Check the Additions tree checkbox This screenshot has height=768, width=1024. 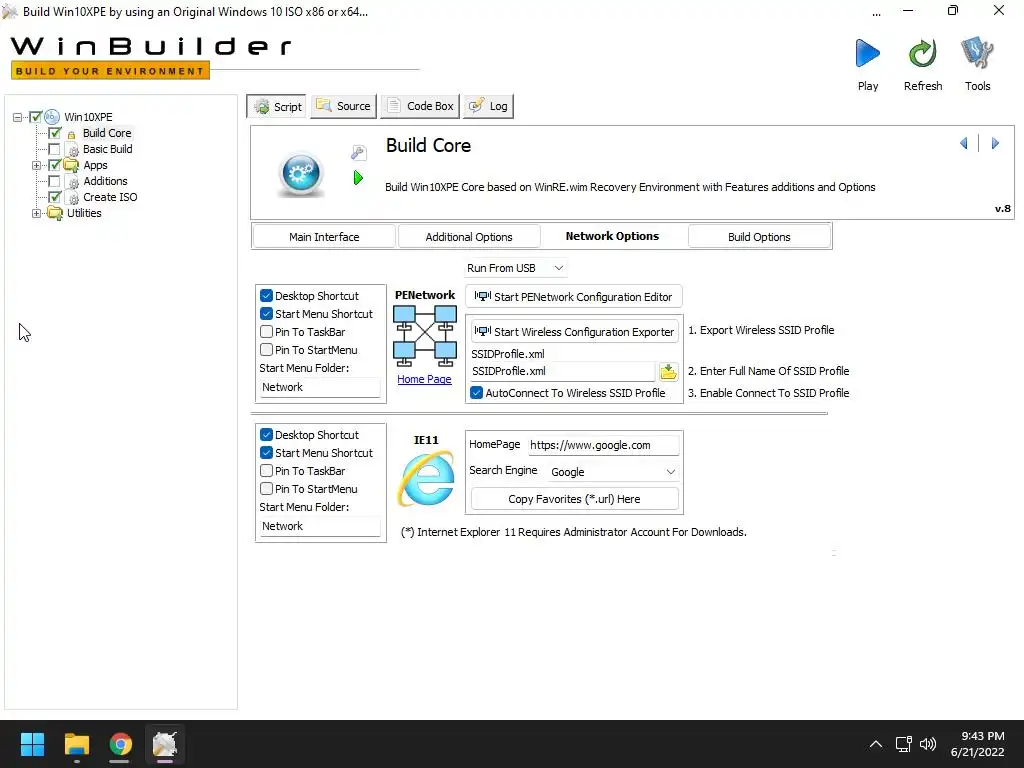tap(55, 181)
